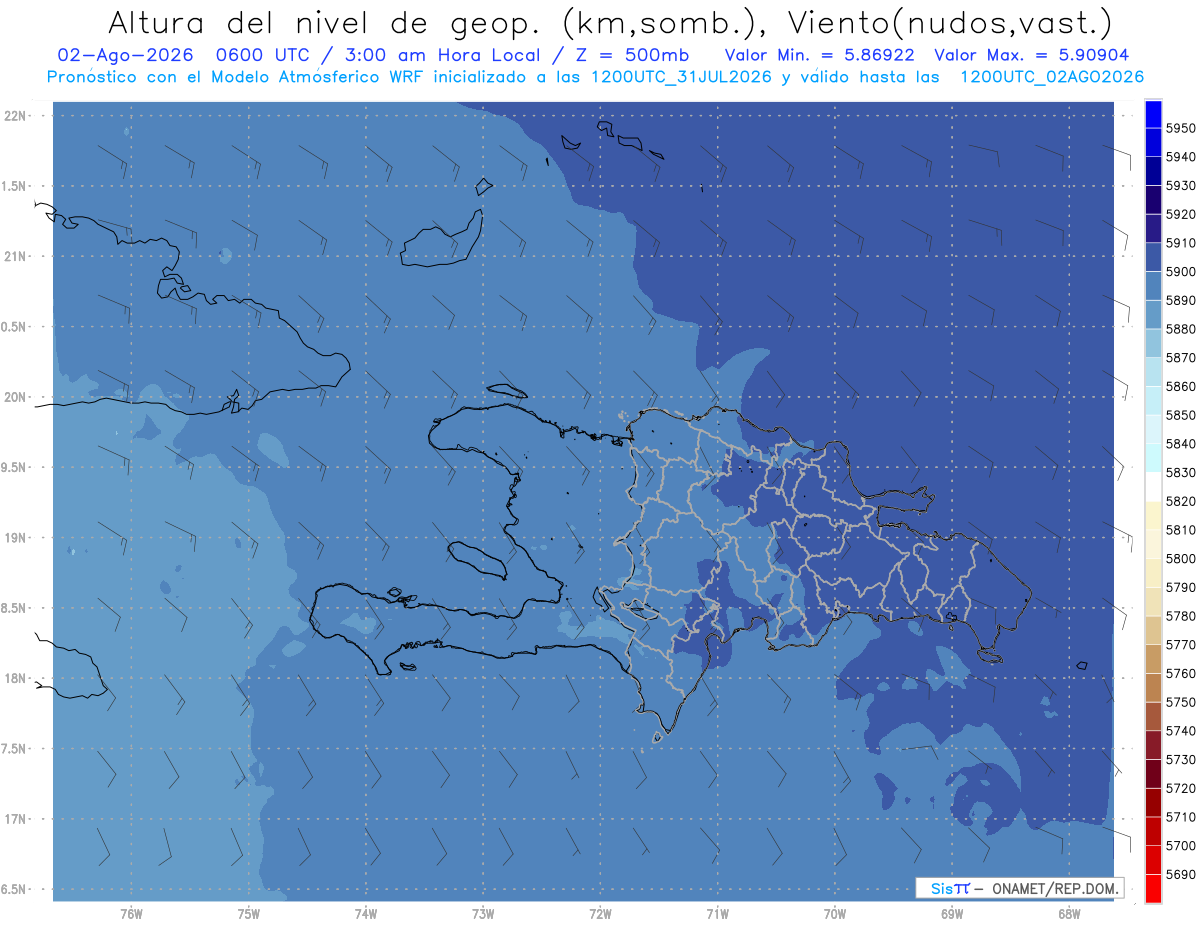Click the 'Valor Min. = 5.86922' readout
Viewport: 1200px width, 927px height.
(819, 55)
